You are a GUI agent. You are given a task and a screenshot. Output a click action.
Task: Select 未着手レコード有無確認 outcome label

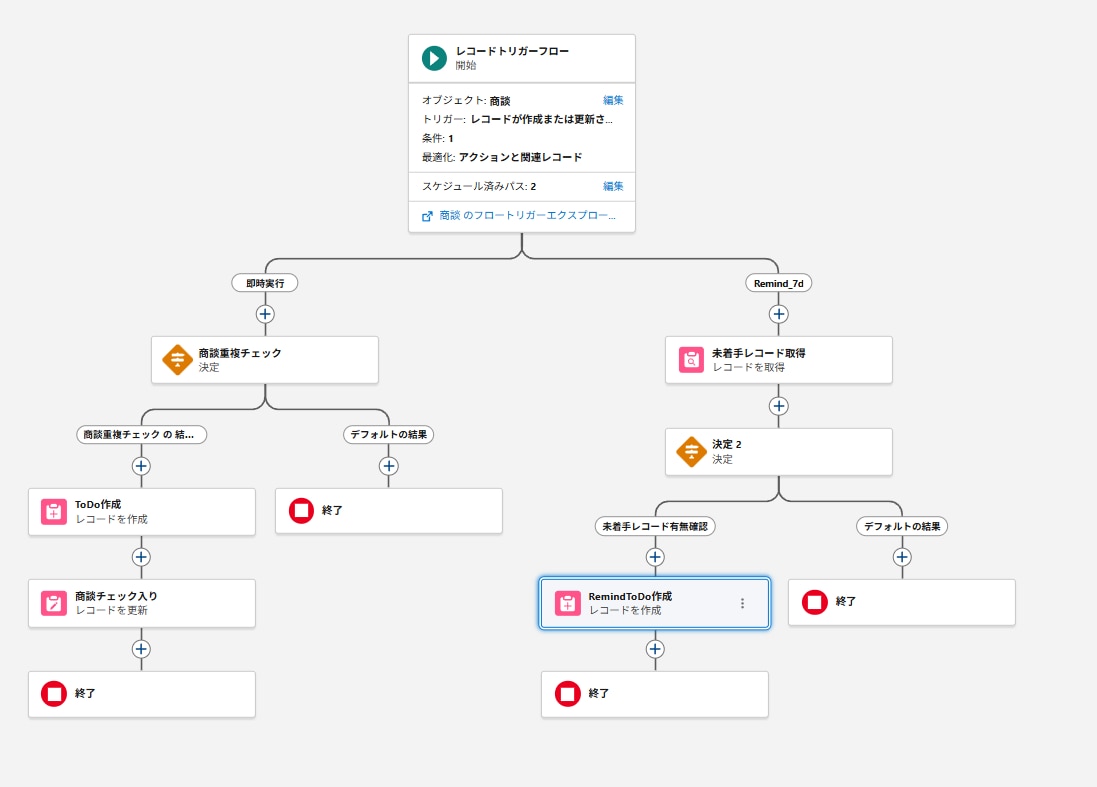(655, 526)
